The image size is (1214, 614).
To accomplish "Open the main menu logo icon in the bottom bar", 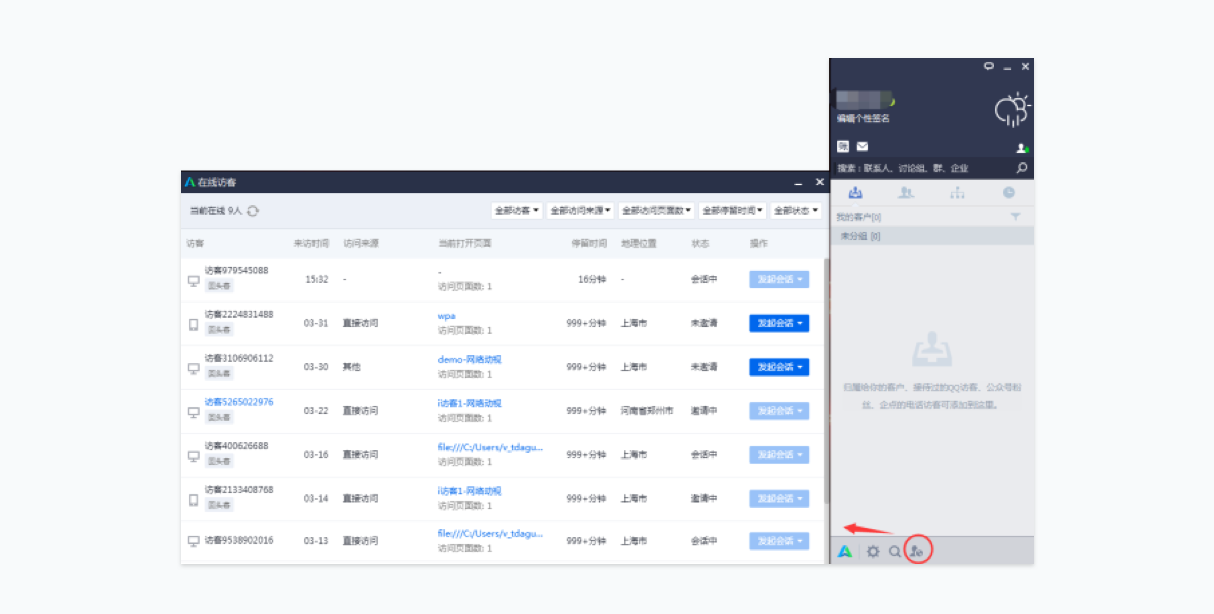I will coord(845,551).
